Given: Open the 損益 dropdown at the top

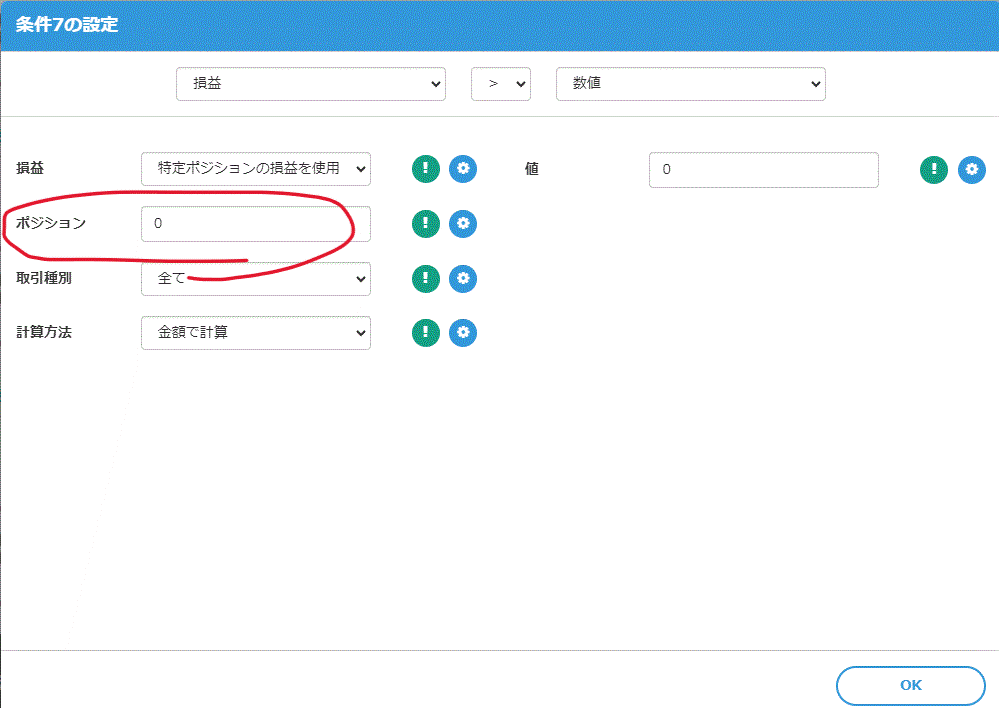Looking at the screenshot, I should pos(310,84).
